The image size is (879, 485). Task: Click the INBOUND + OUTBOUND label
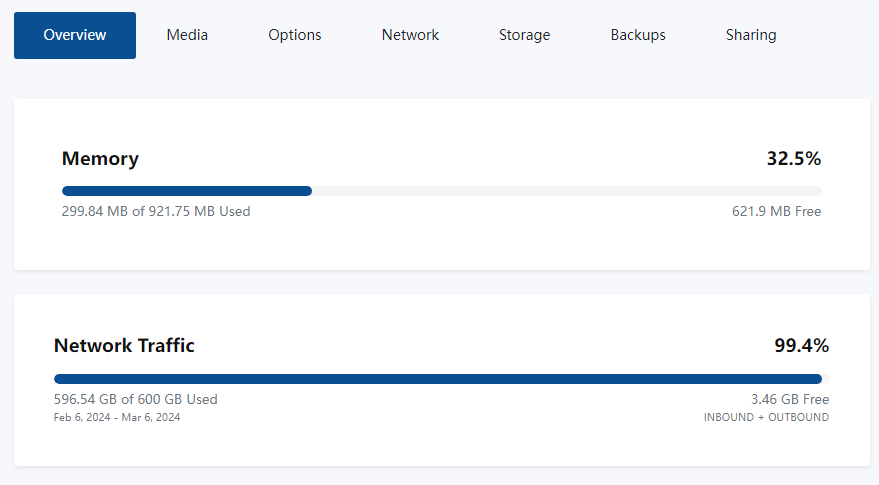[766, 417]
